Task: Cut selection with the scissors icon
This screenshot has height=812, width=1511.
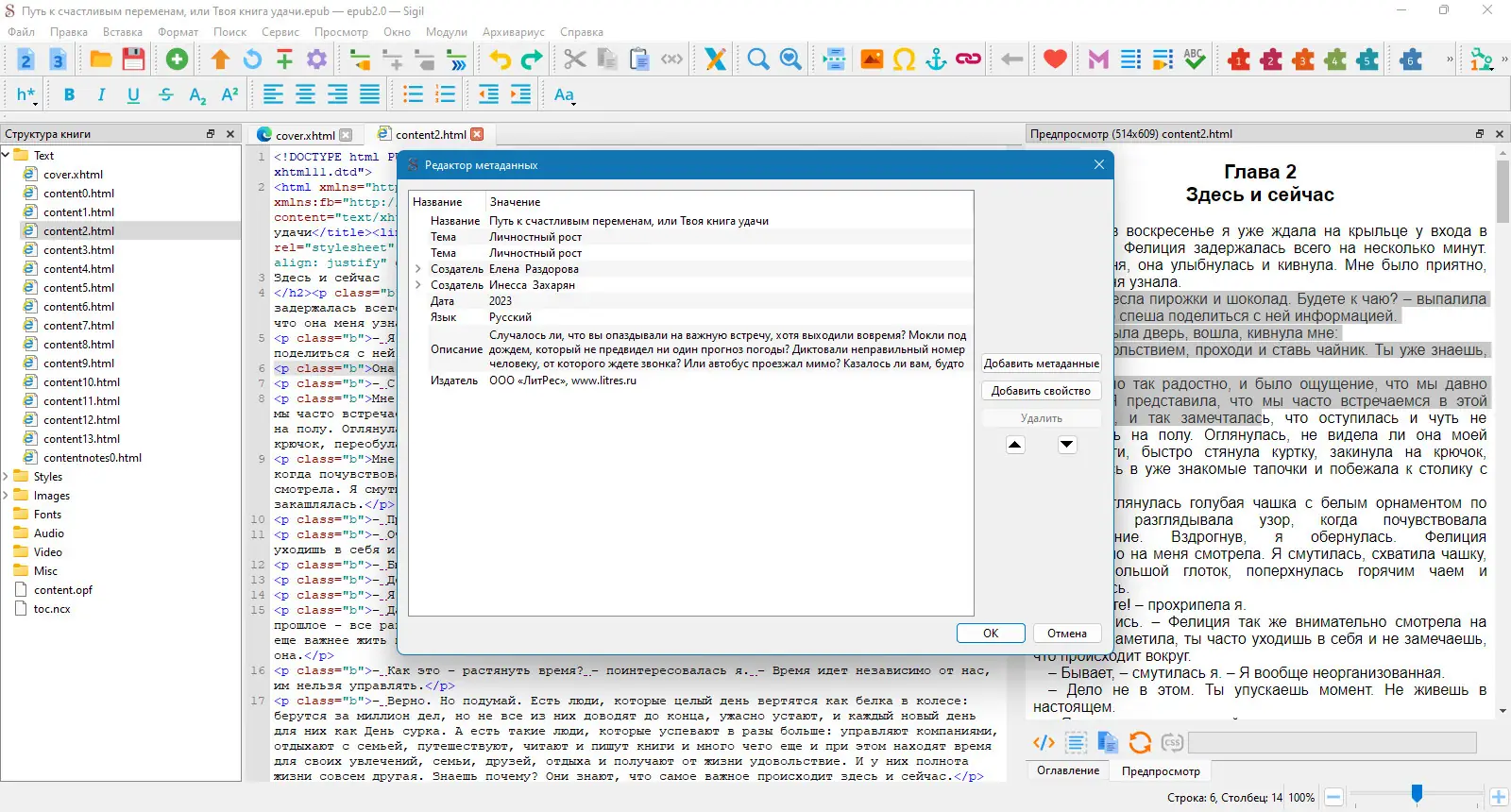Action: click(575, 59)
